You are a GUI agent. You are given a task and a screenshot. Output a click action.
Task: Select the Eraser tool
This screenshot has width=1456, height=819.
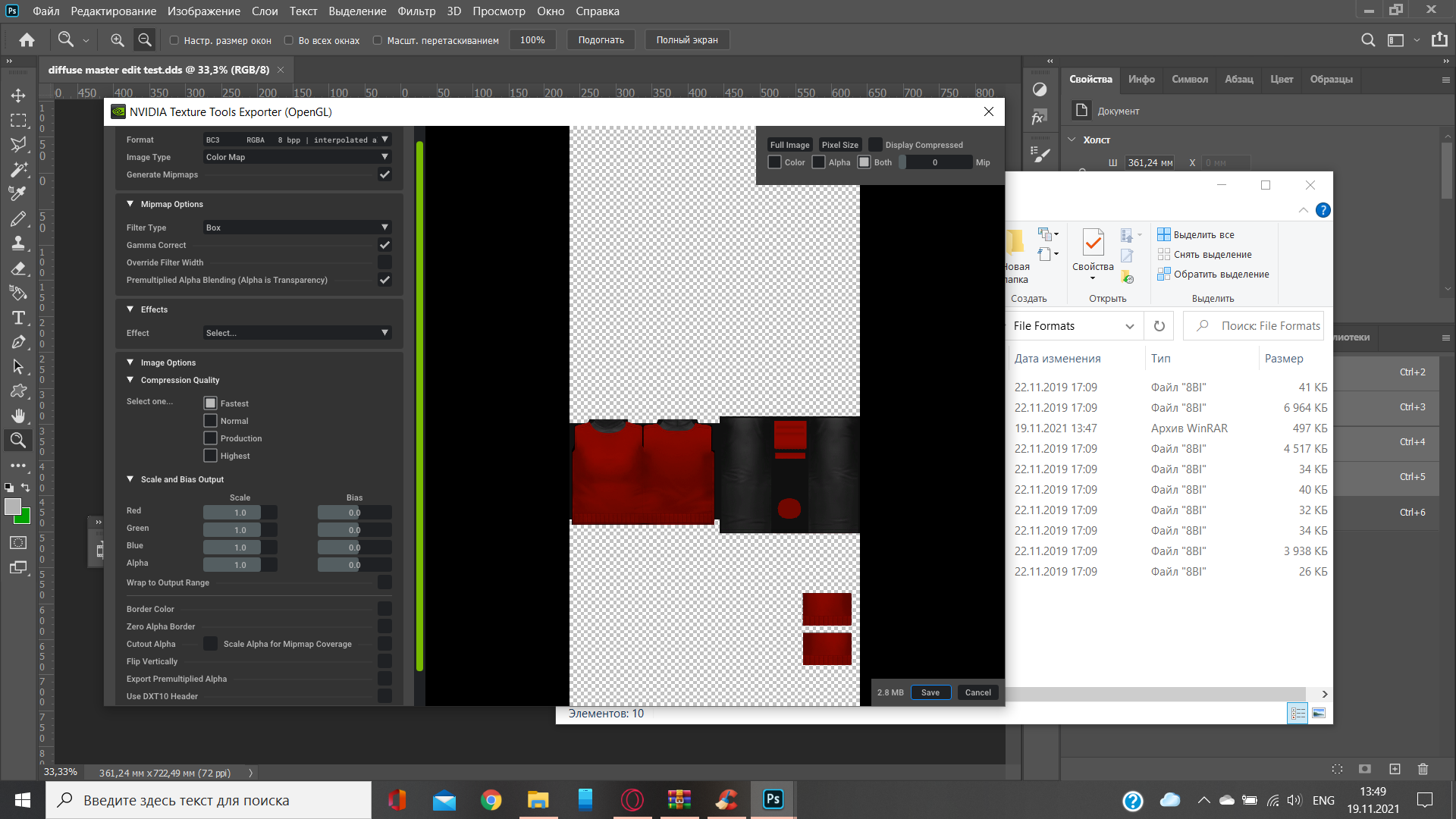click(18, 268)
